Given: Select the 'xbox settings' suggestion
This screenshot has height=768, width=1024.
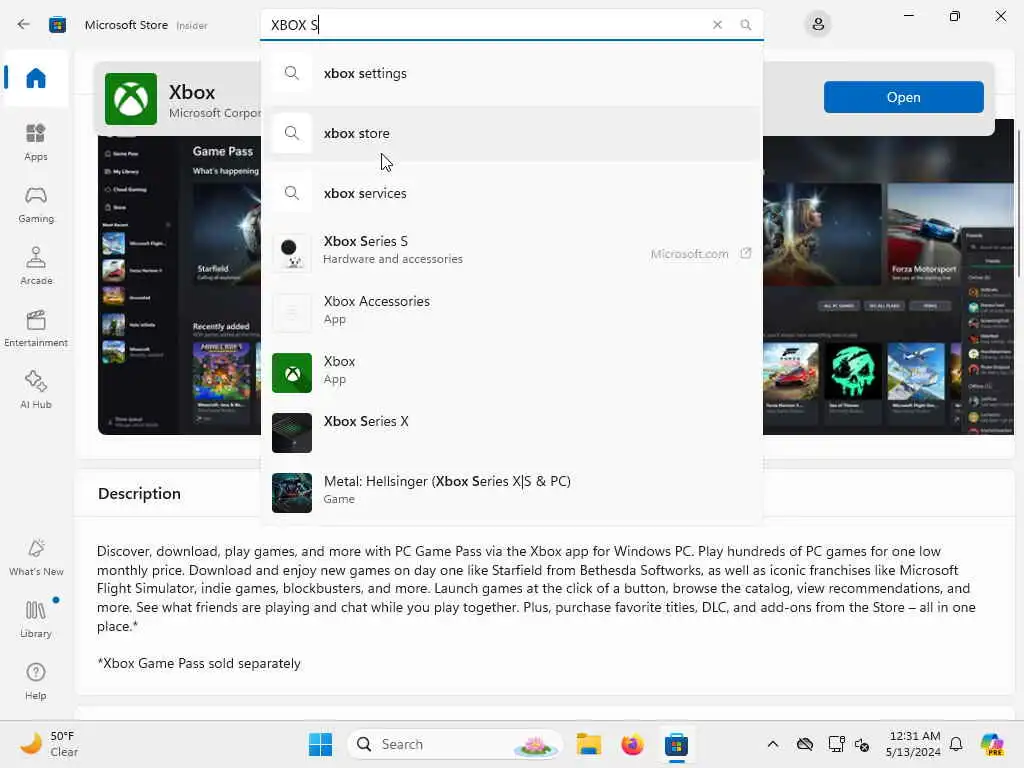Looking at the screenshot, I should pos(512,73).
